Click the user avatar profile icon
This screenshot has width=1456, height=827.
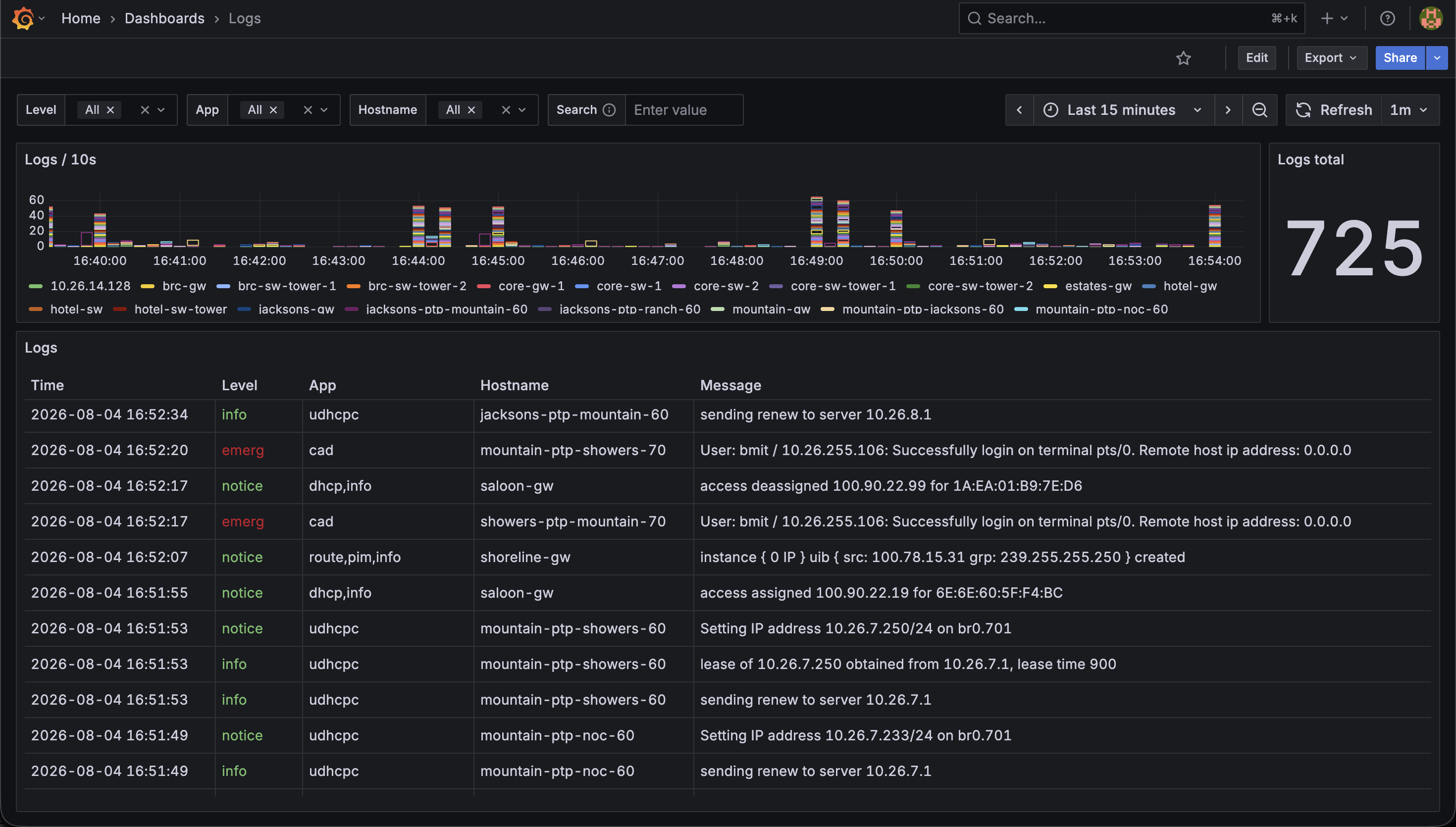[x=1431, y=18]
